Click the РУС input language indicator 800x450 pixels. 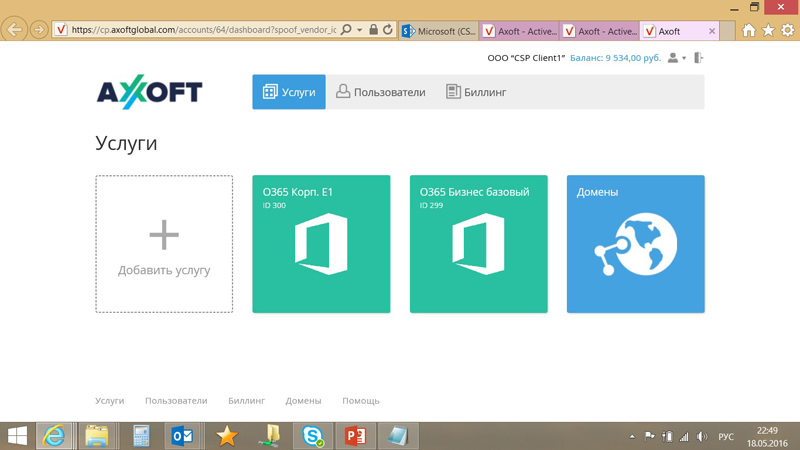[x=726, y=437]
